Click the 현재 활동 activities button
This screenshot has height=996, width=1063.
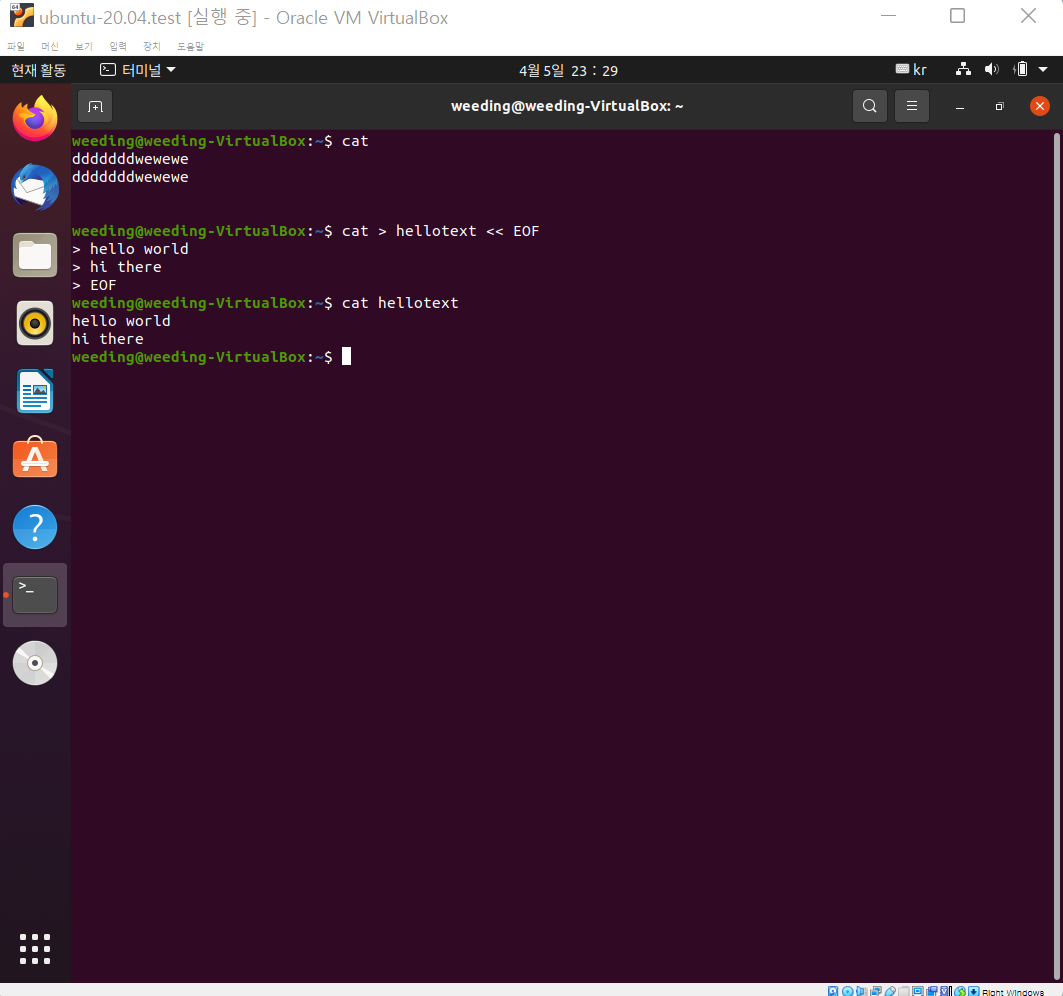(39, 70)
